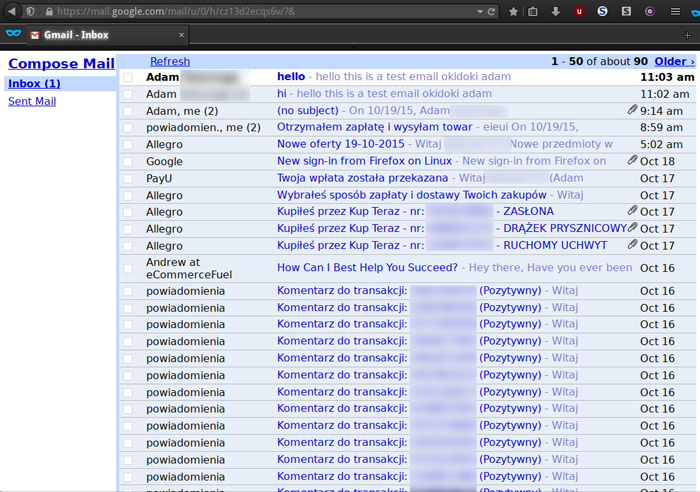Go to Older messages
700x492 pixels.
point(675,61)
